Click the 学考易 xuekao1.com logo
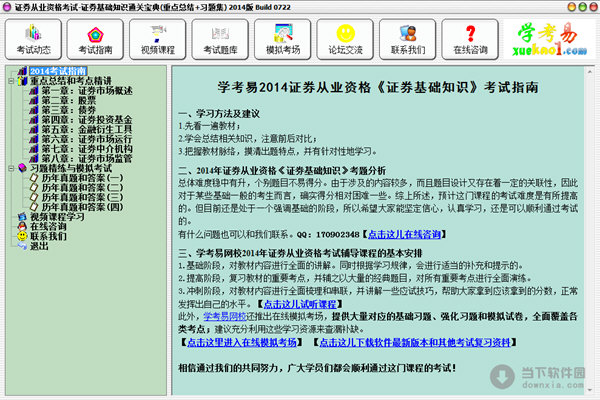600x400 pixels. tap(549, 39)
